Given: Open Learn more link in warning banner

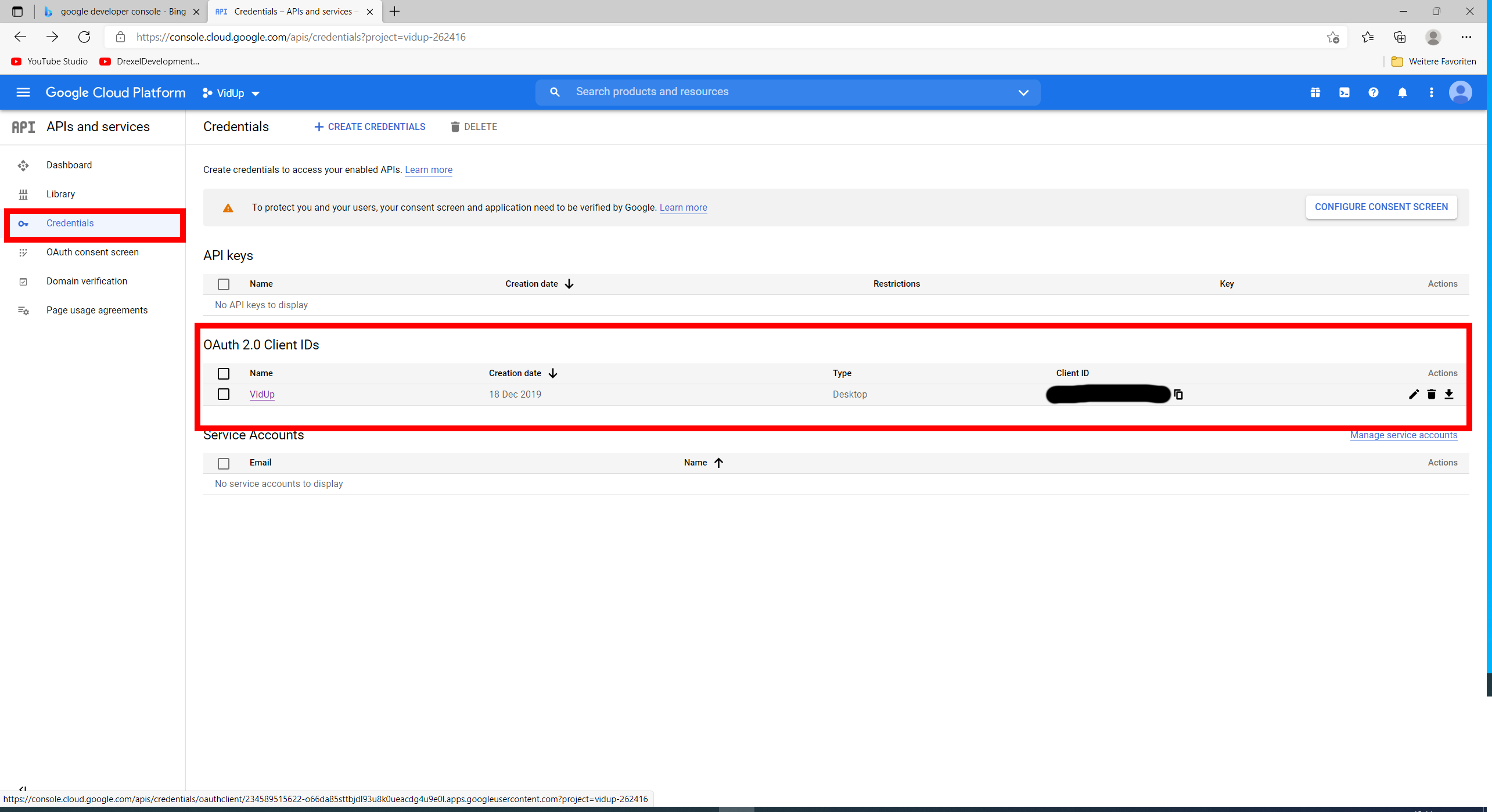Looking at the screenshot, I should click(x=683, y=207).
